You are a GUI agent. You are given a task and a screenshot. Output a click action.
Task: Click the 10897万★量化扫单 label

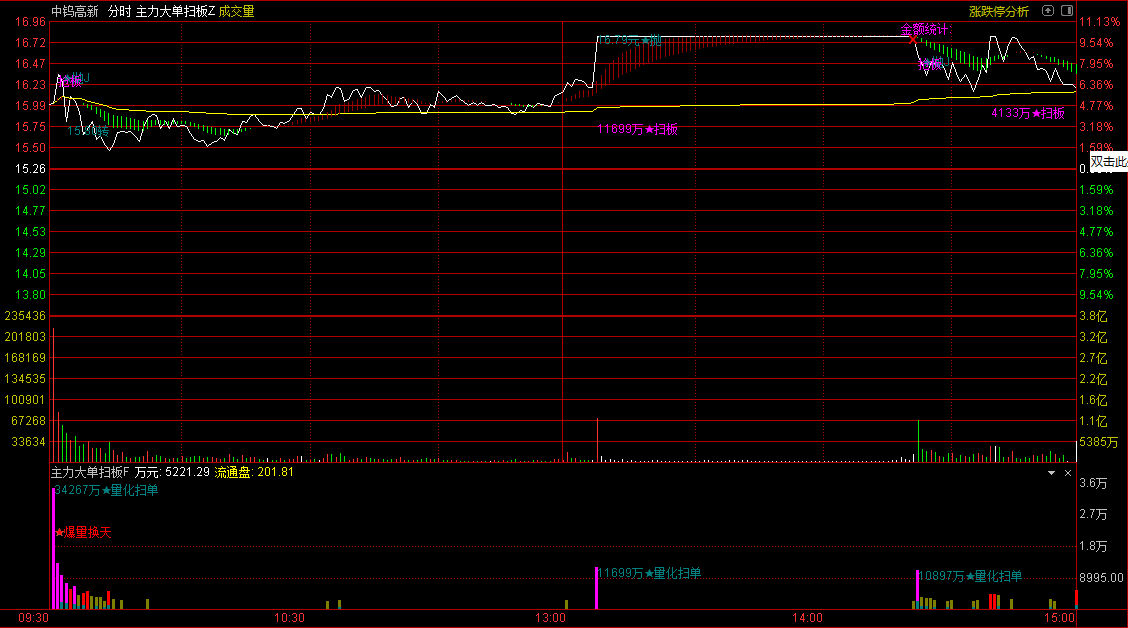point(970,576)
